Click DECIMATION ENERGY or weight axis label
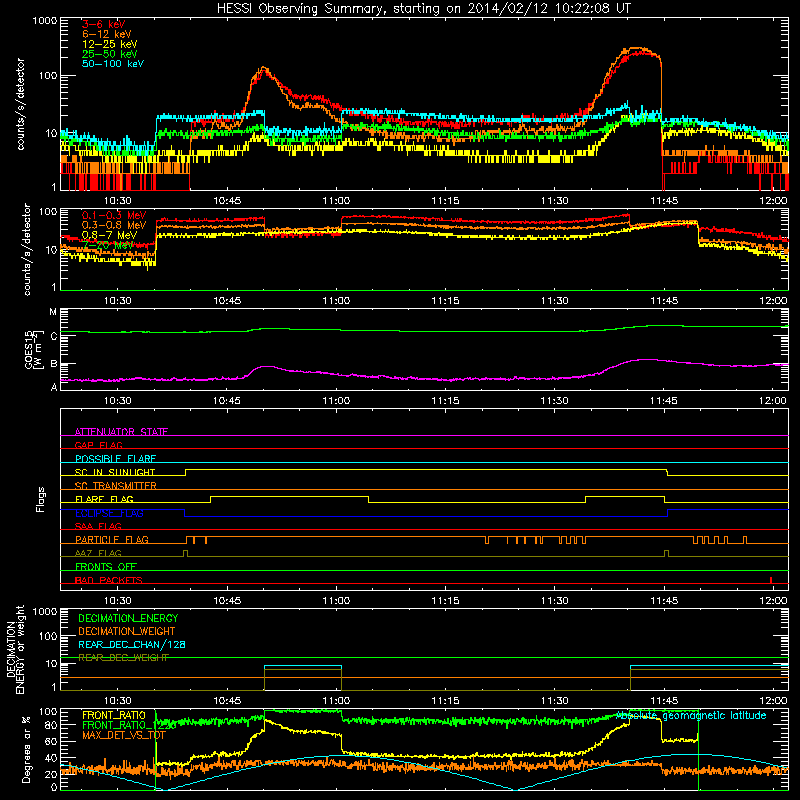The height and width of the screenshot is (800, 800). click(x=15, y=649)
